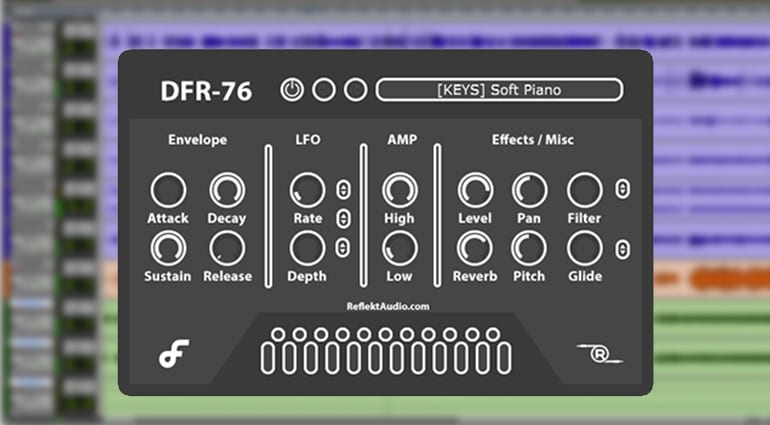Toggle the small switch next to Glide knob
Viewport: 770px width, 425px height.
pos(622,250)
